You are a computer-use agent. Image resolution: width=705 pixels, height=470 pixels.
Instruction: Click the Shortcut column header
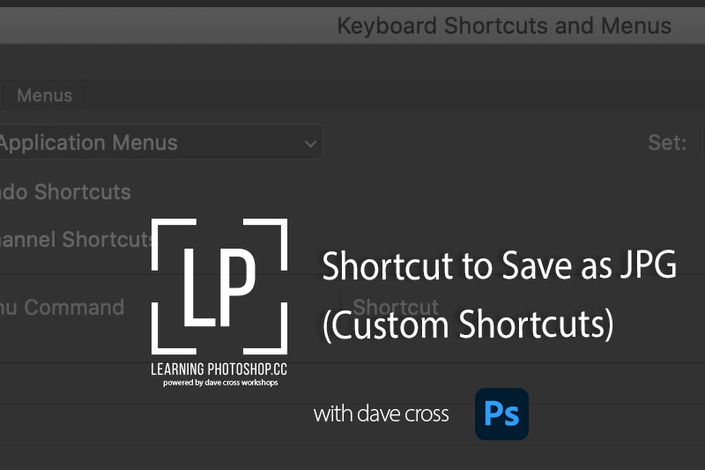coord(396,308)
